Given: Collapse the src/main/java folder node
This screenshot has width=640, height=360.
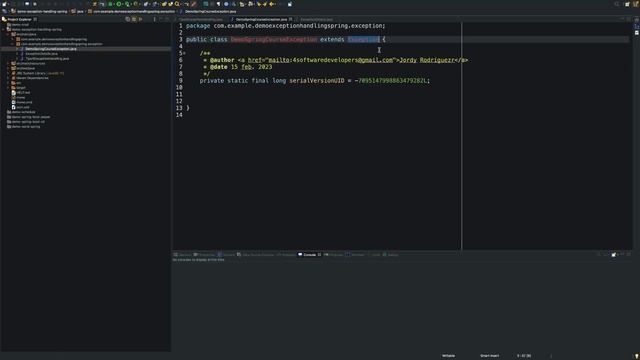Looking at the screenshot, I should 8,34.
